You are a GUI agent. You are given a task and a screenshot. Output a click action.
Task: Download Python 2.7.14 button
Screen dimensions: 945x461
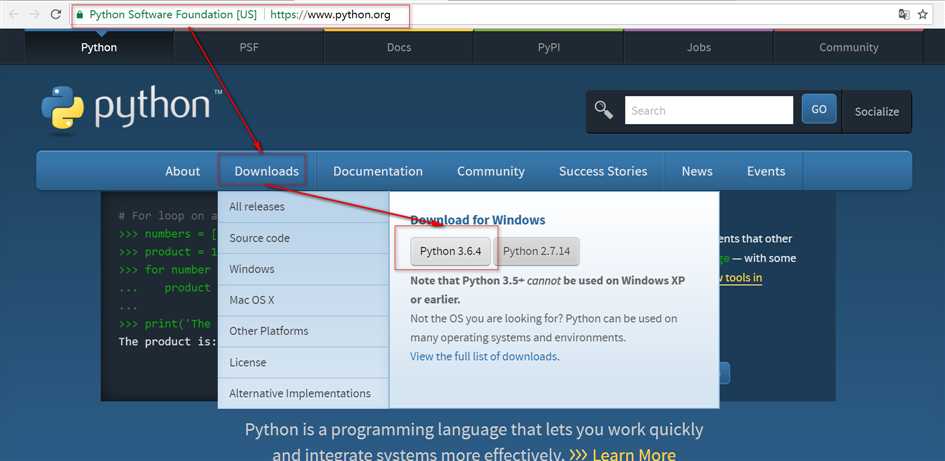[x=536, y=251]
